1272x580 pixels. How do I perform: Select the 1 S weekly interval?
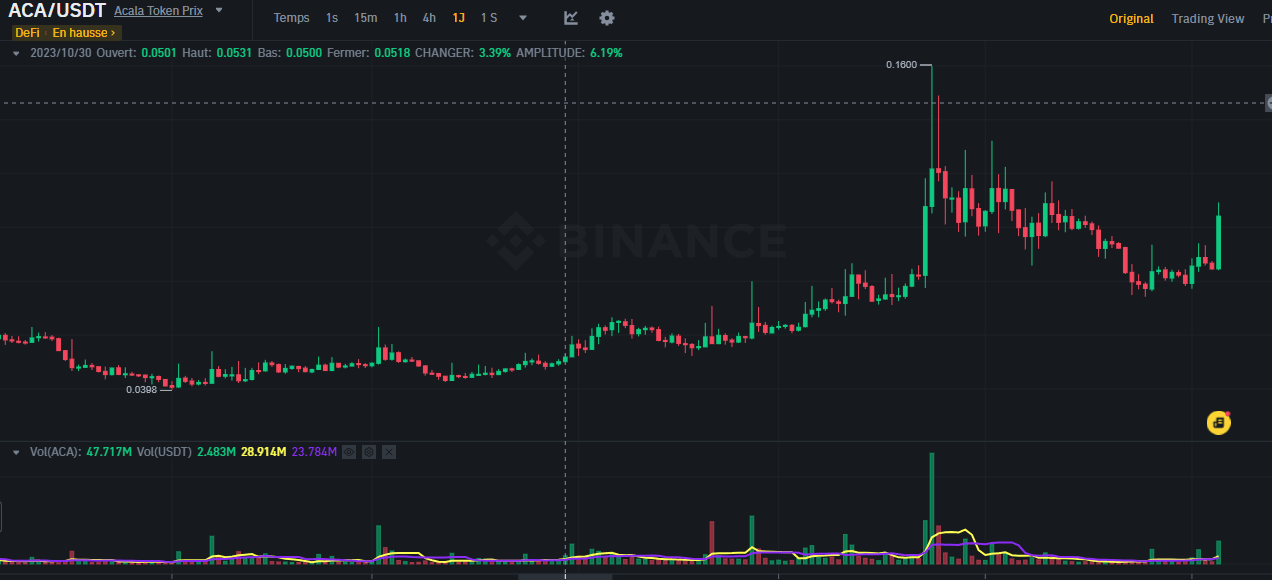(489, 18)
